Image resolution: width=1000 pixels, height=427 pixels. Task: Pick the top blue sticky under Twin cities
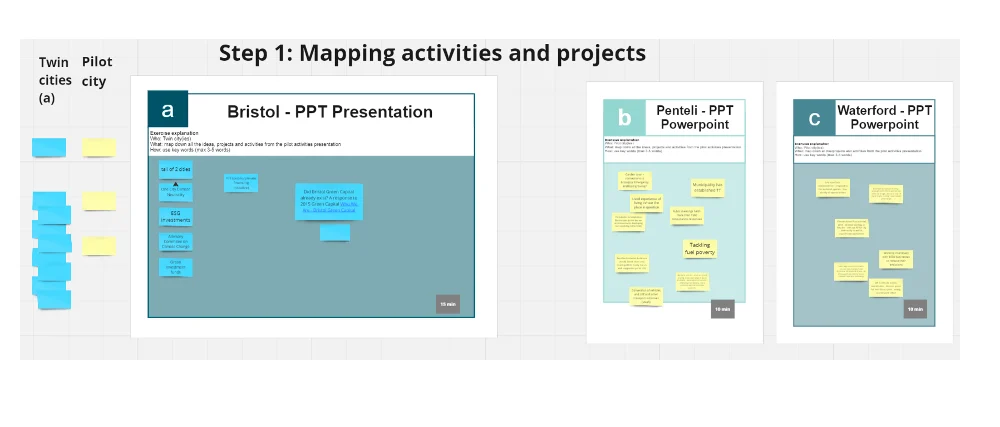(49, 148)
